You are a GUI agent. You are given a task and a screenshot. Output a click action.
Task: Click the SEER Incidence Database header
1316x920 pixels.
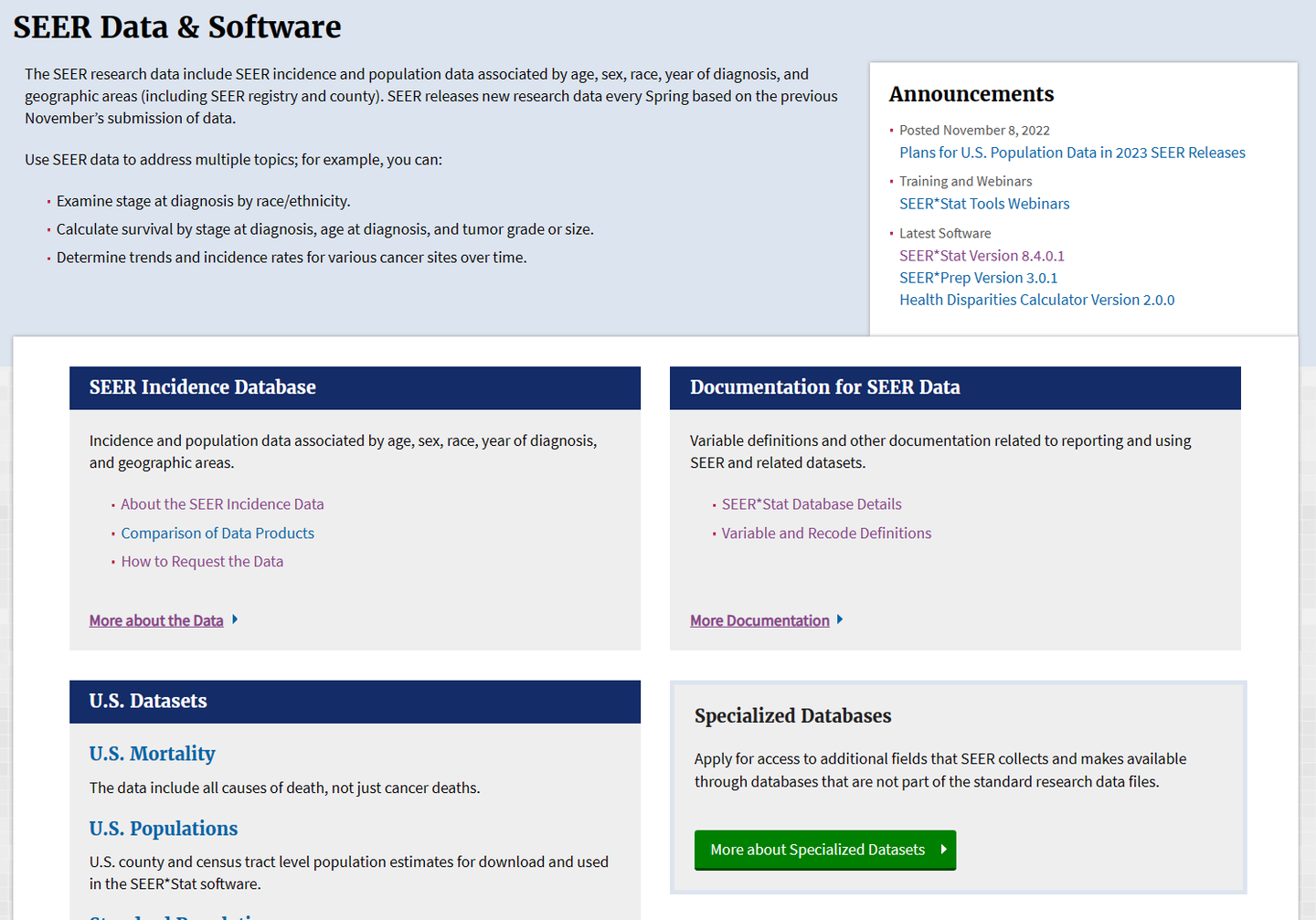pyautogui.click(x=203, y=387)
